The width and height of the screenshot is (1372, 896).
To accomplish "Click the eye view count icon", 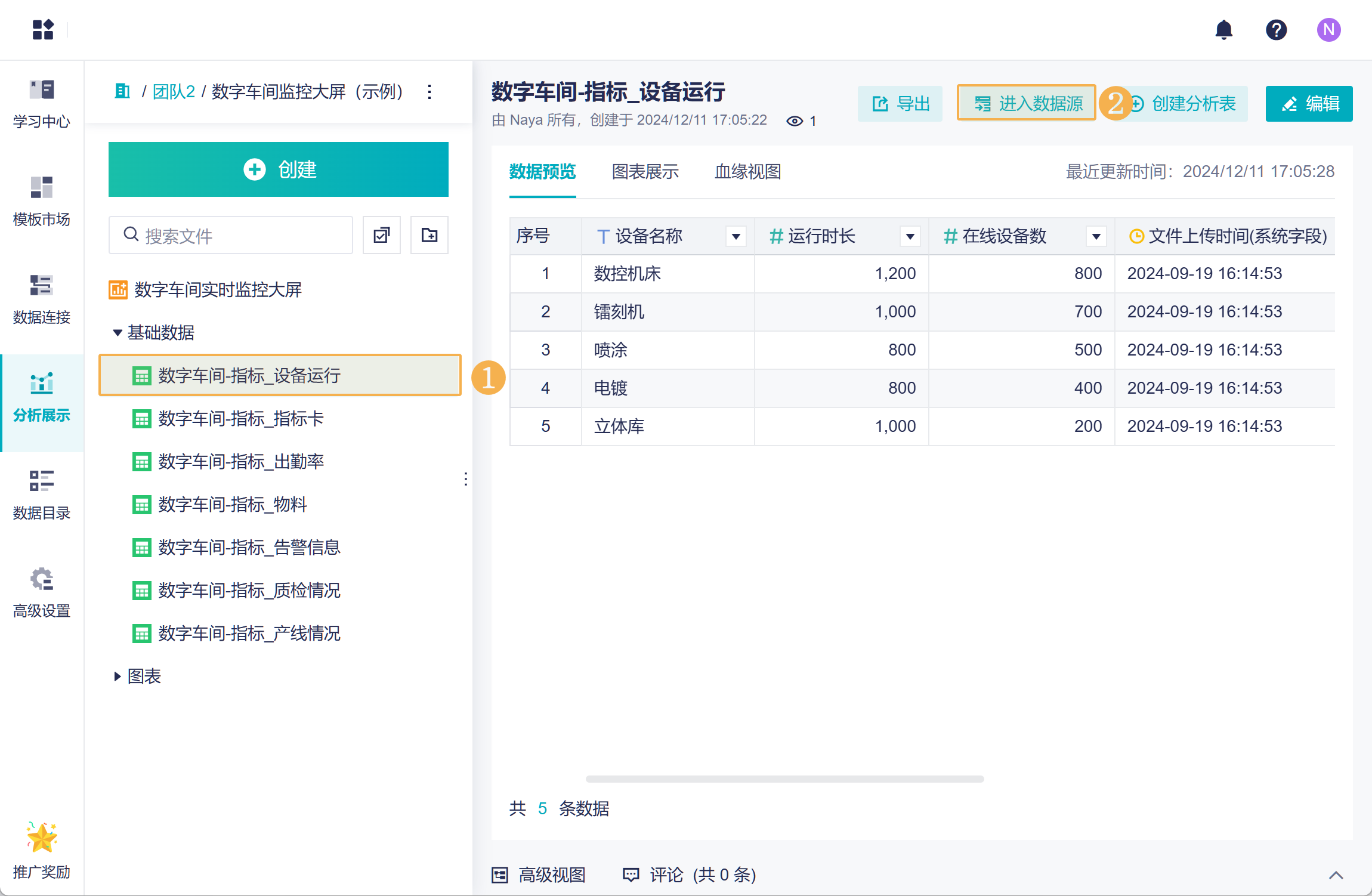I will [x=795, y=121].
